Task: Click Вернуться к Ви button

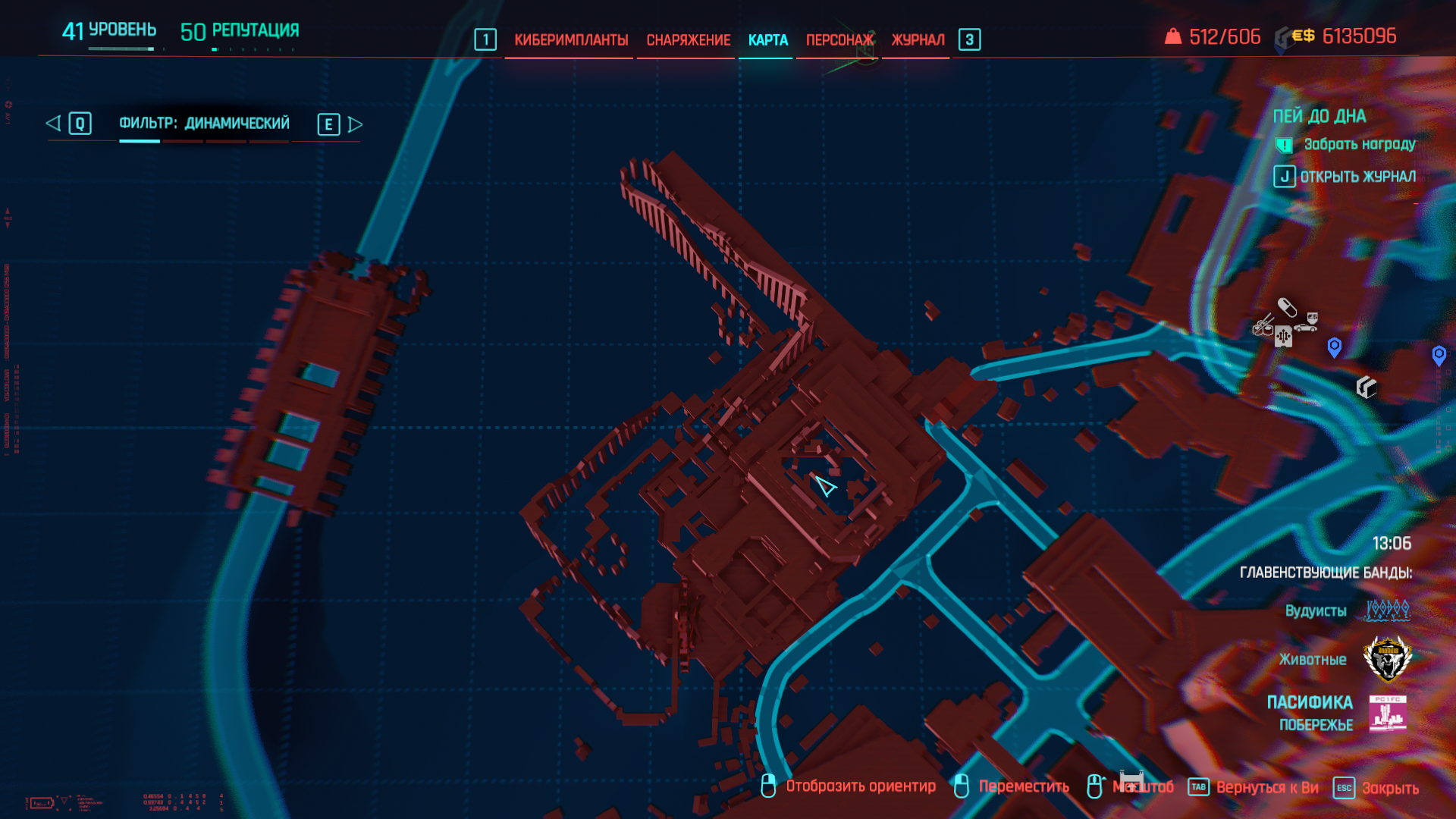Action: [x=1267, y=788]
